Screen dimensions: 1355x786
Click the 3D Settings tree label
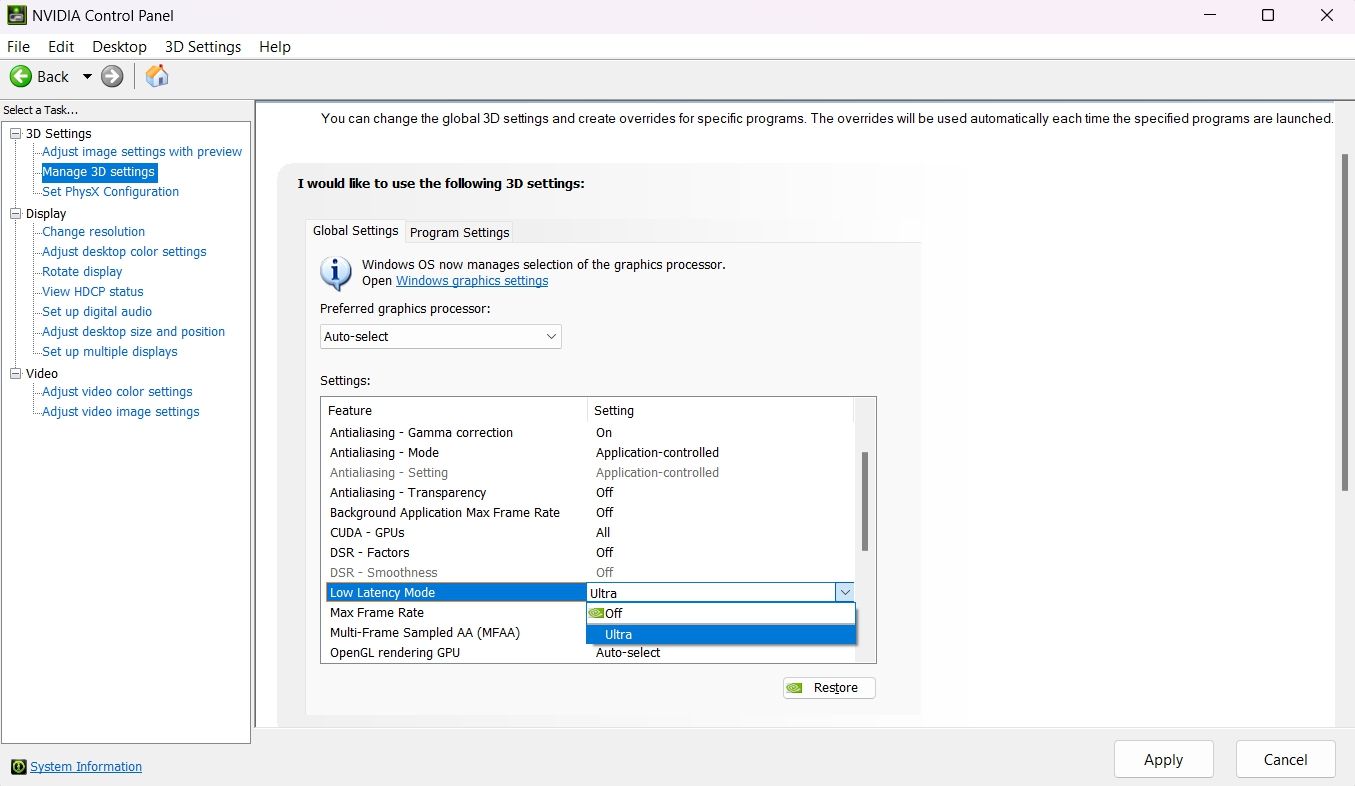click(58, 134)
